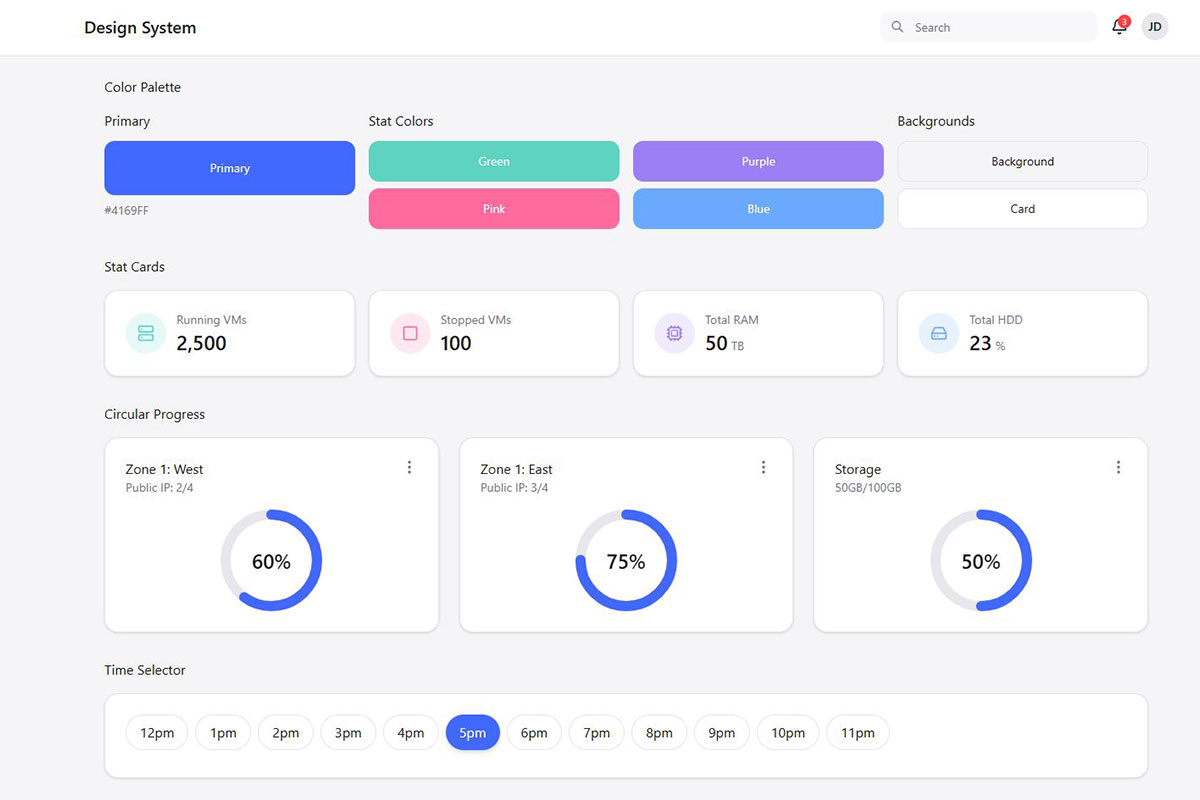1200x800 pixels.
Task: Select the 5pm time option
Action: [472, 733]
